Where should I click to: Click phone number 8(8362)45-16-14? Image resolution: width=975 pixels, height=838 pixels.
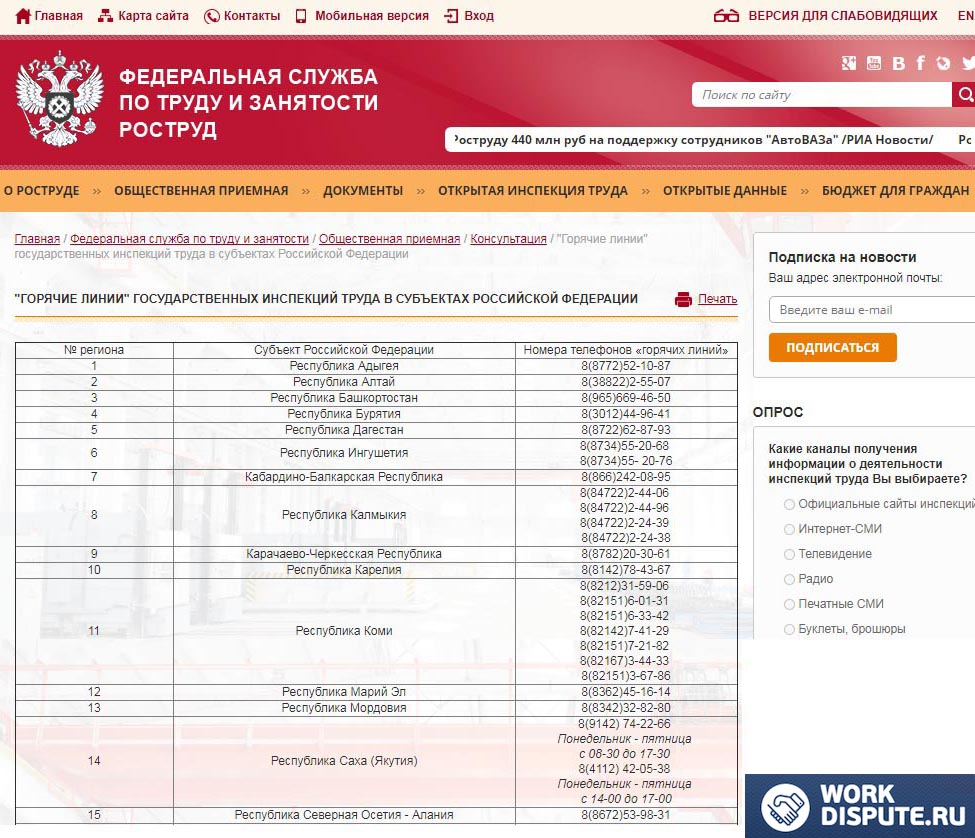click(626, 692)
